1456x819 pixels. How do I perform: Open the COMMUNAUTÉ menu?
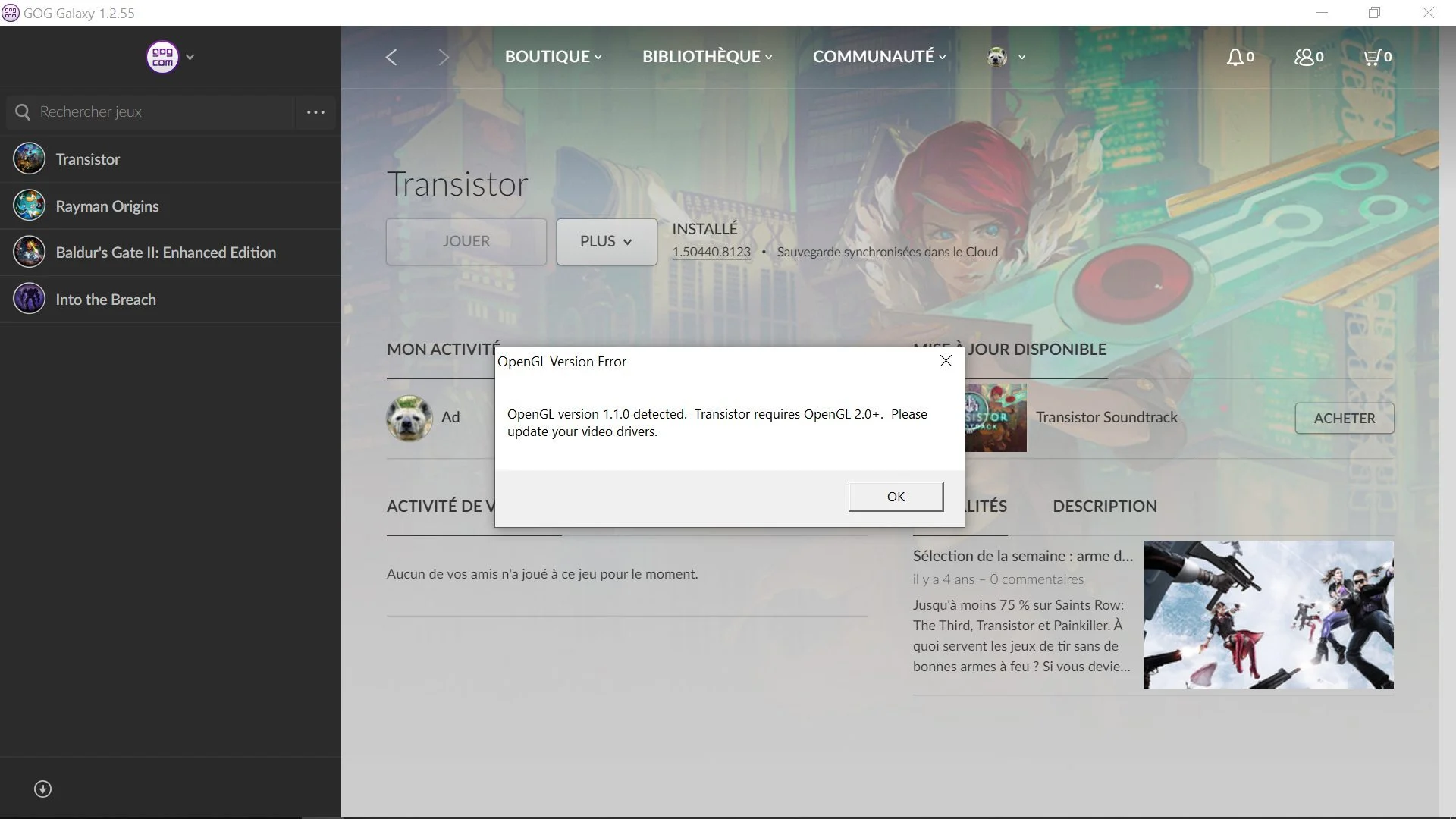879,57
